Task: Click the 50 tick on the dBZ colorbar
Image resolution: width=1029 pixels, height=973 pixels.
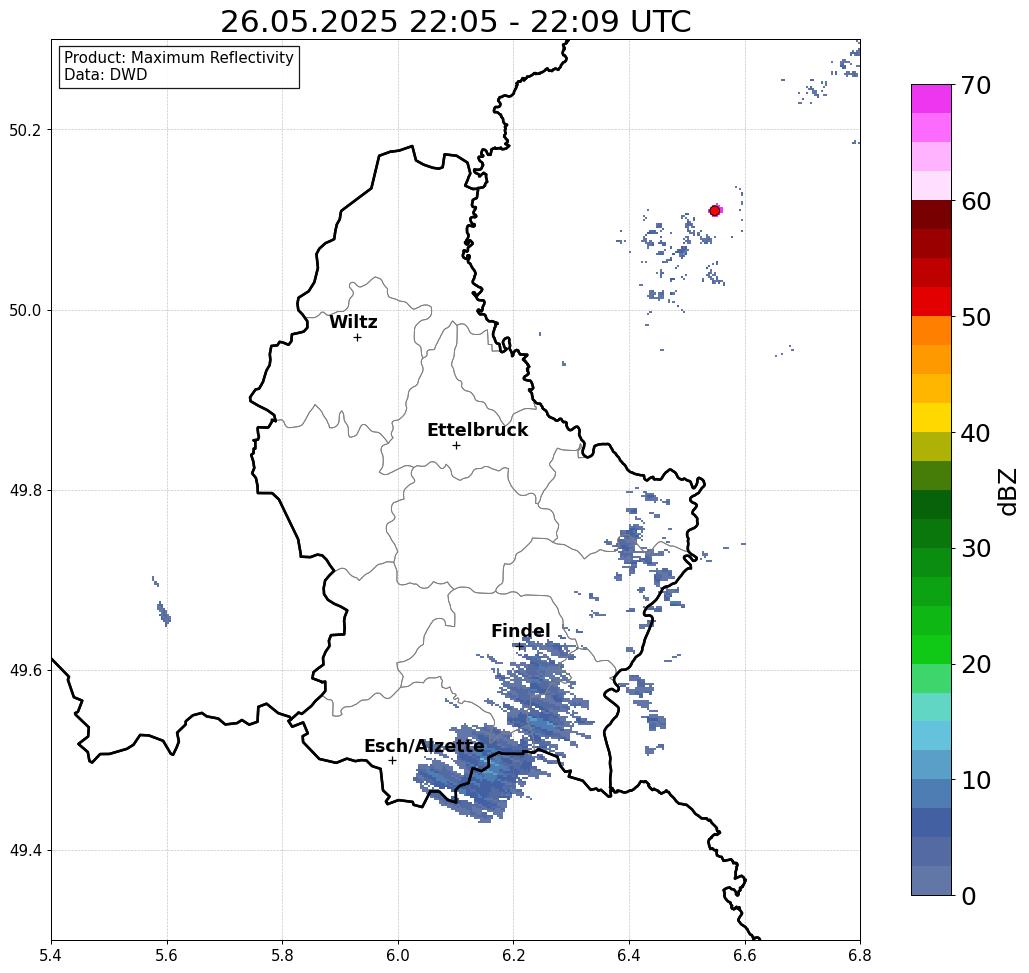Action: tap(975, 317)
